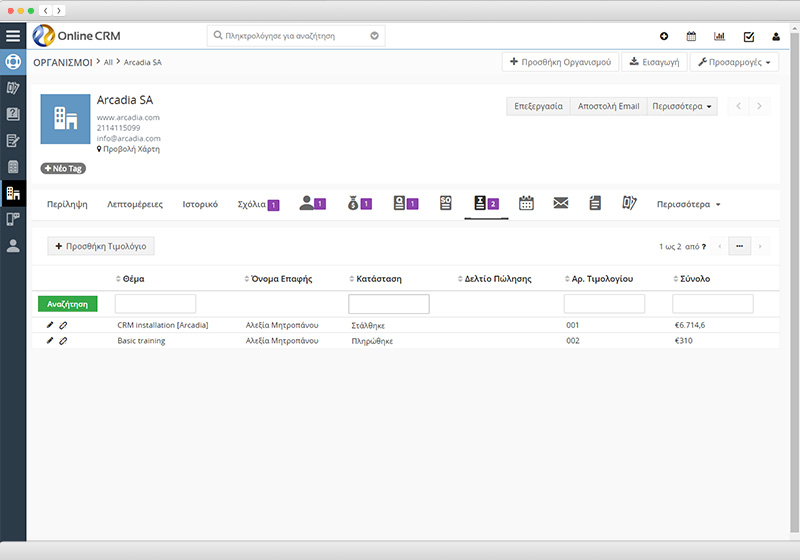Open the Quotes tab icon with badge 1

click(406, 203)
